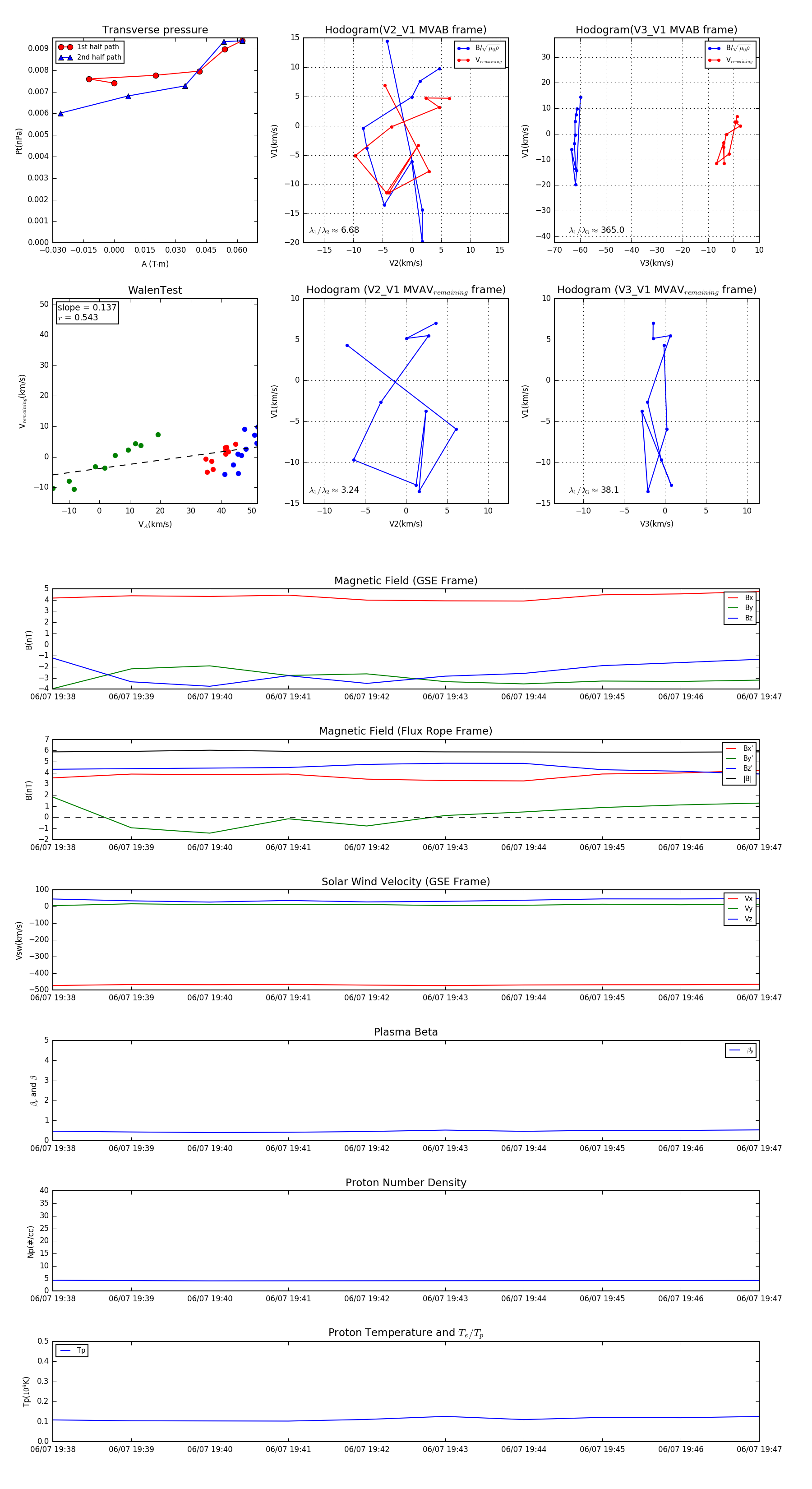Viewport: 812px width, 1489px height.
Task: Click the 'By' entry in the GSE magnetic field legend
Action: click(x=740, y=608)
